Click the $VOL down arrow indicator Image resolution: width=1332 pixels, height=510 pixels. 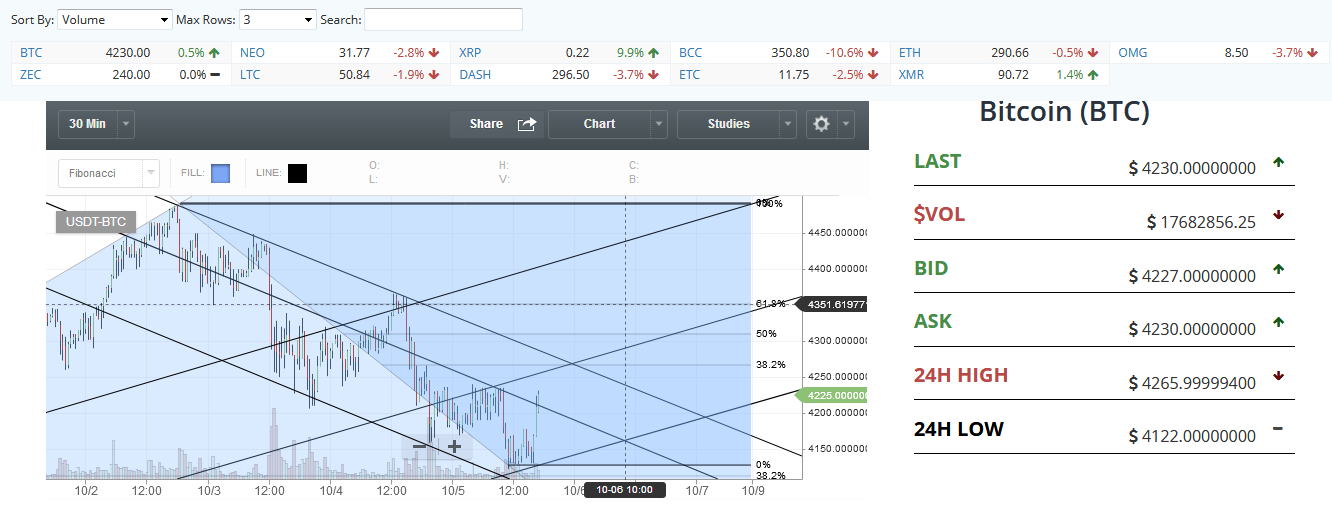click(1278, 215)
